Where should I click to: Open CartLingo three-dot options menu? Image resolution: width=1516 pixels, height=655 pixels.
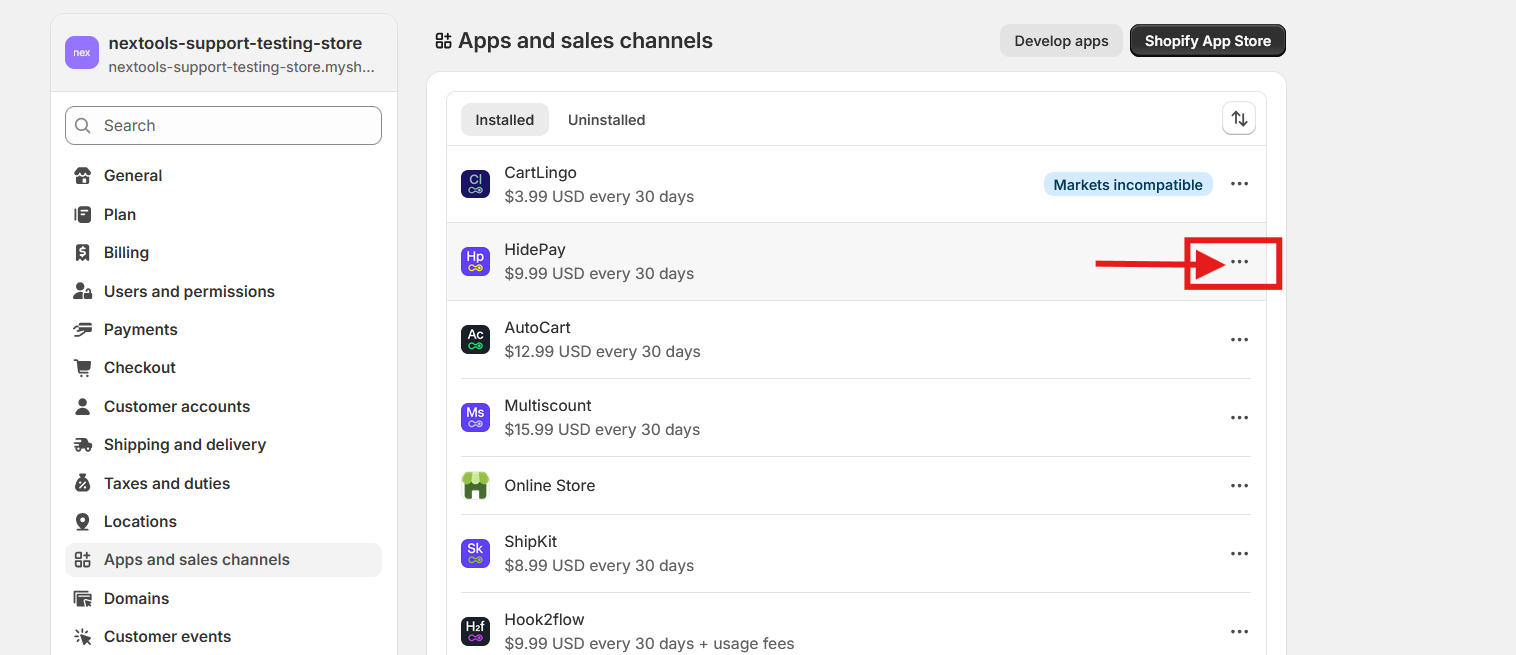pyautogui.click(x=1239, y=184)
